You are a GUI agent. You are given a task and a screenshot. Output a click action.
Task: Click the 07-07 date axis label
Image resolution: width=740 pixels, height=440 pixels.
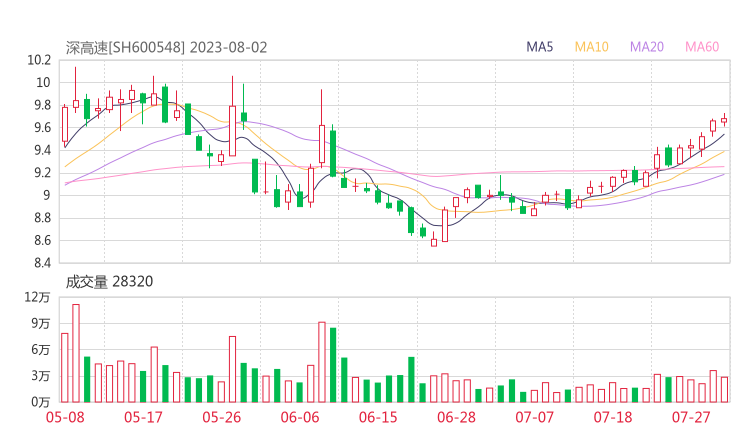535,417
